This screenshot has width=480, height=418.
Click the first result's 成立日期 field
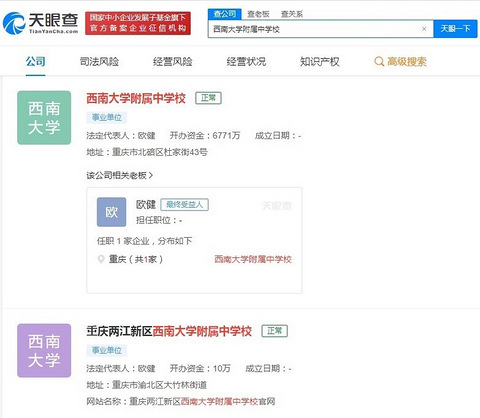(278, 136)
